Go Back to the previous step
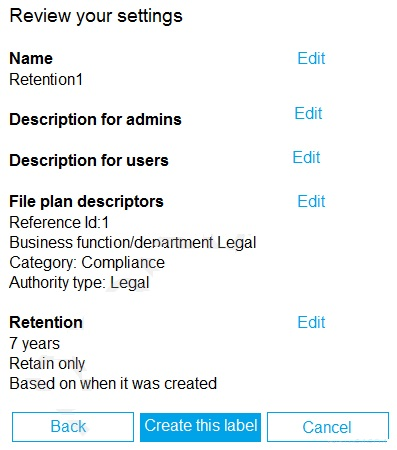Screen dimensions: 397x450 click(x=73, y=427)
